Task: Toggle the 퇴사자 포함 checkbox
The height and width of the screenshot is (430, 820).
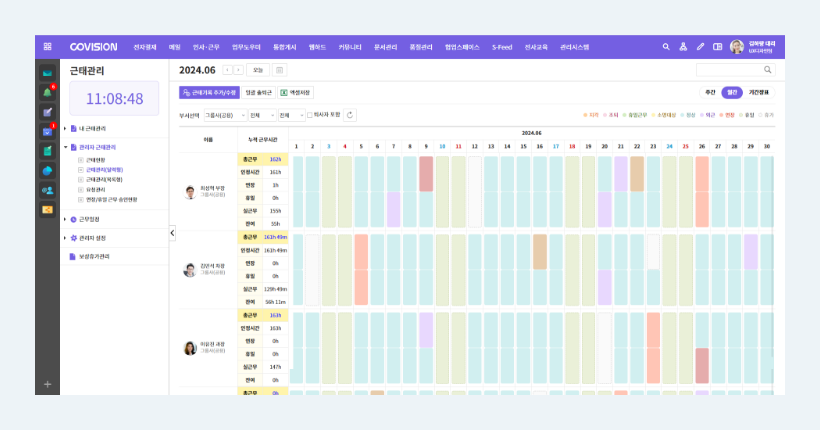Action: coord(310,115)
